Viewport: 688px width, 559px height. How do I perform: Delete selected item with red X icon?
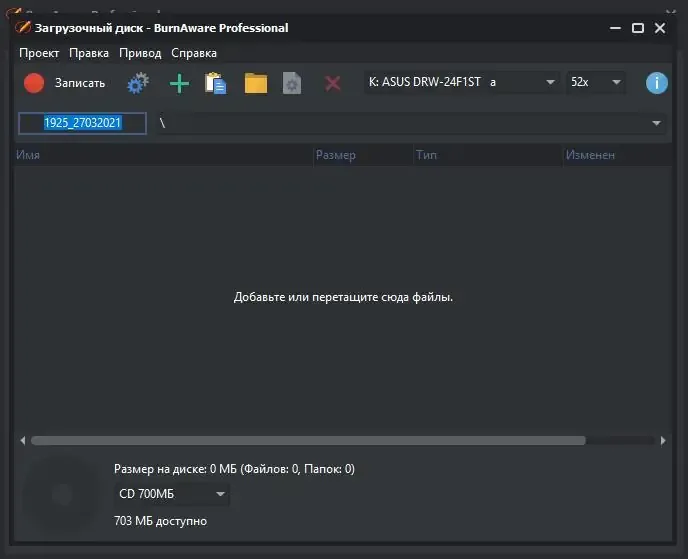point(333,83)
